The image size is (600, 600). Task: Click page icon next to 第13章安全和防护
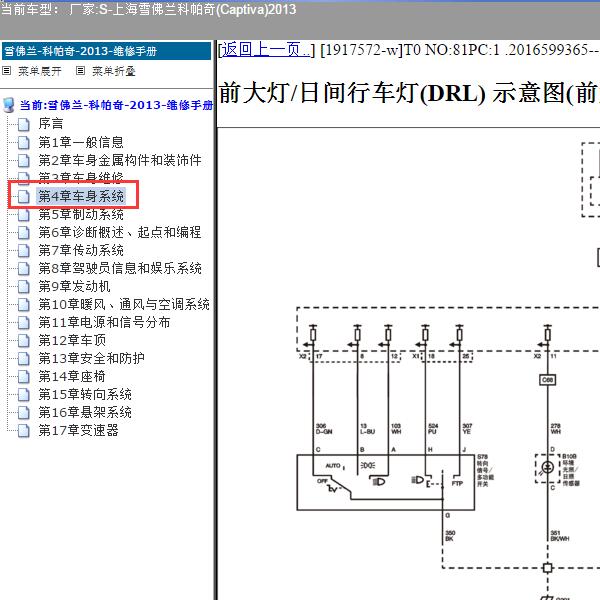24,359
